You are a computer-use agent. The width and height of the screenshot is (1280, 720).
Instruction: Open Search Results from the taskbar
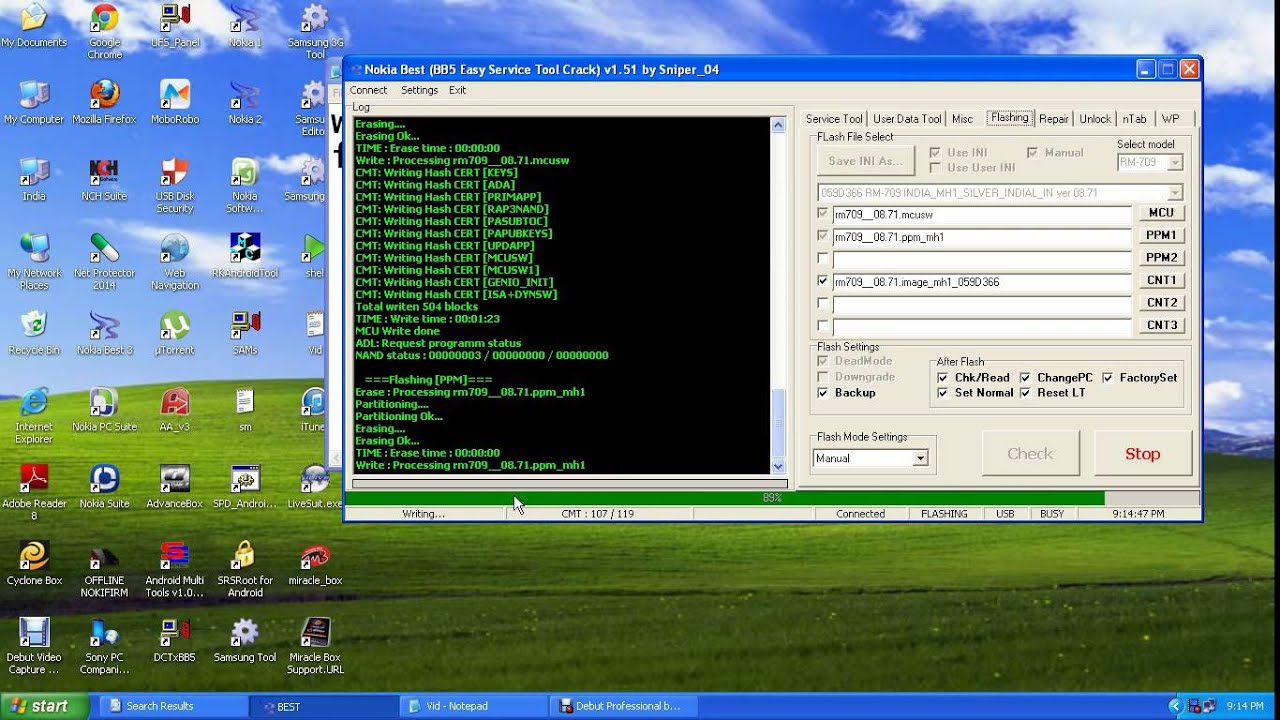(173, 706)
